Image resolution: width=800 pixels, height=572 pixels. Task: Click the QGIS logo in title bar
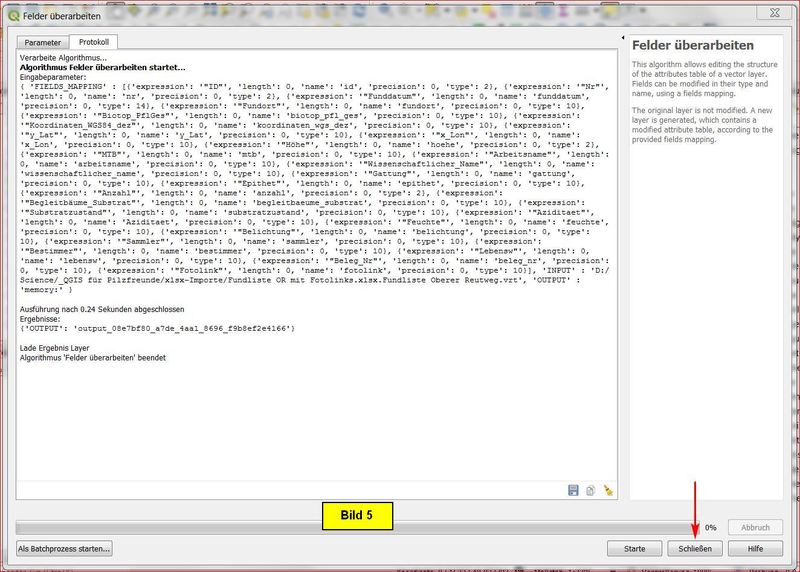(12, 12)
